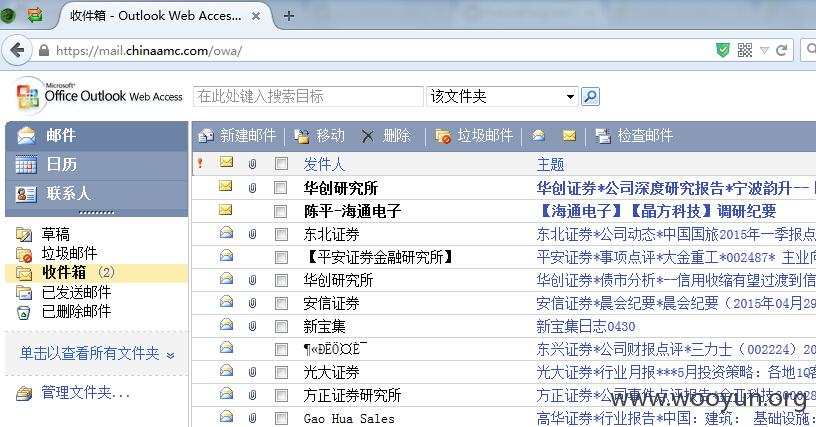816x427 pixels.
Task: Select the 收件箱 folder
Action: coord(97,273)
